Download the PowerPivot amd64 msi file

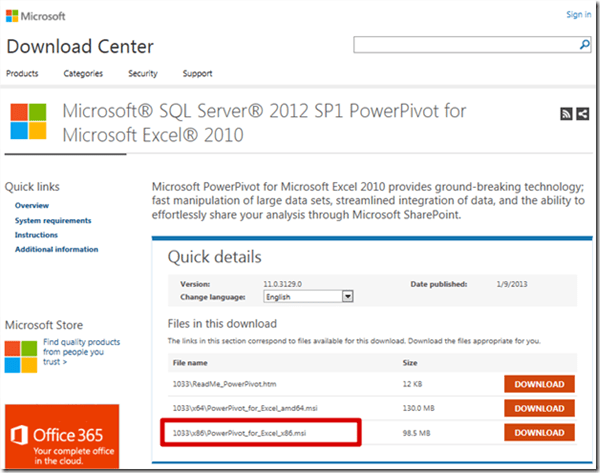(539, 408)
